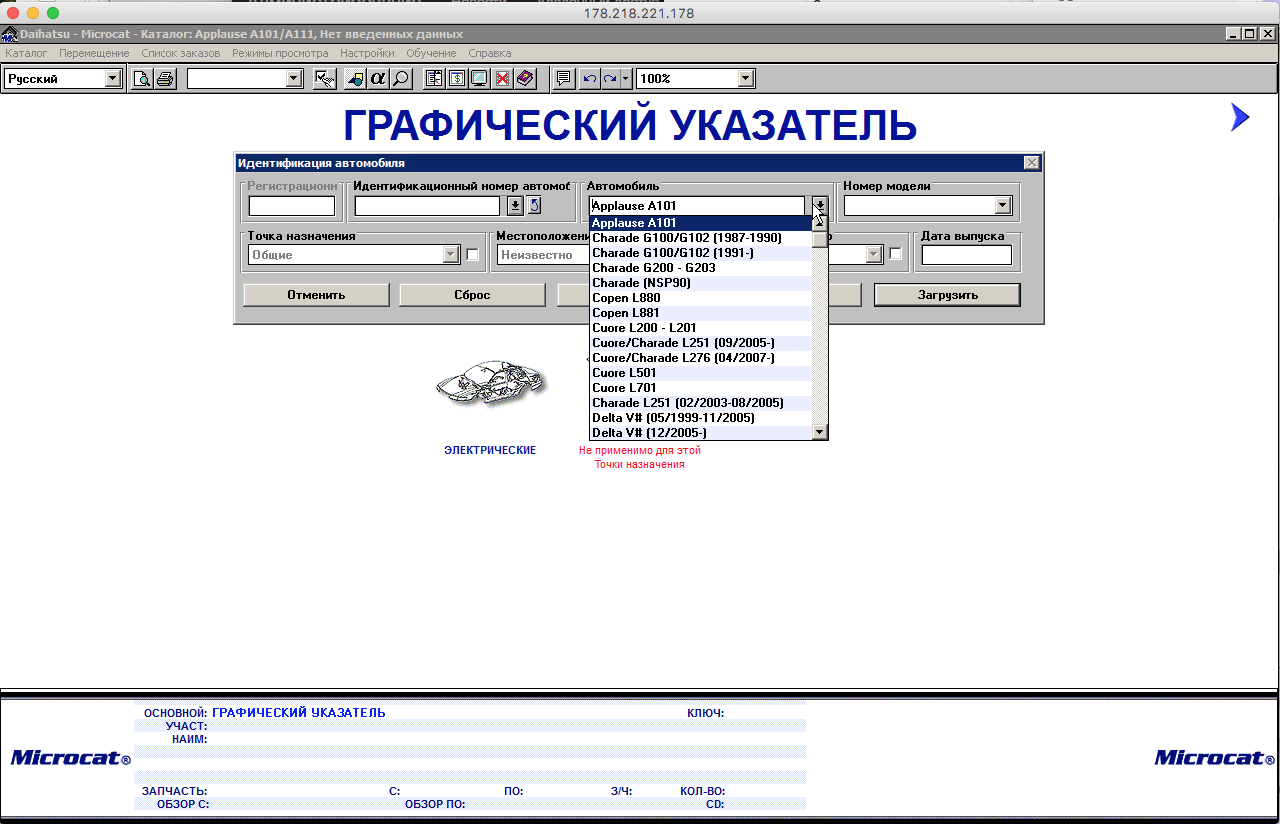This screenshot has height=824, width=1280.
Task: Click the speech bubble notes icon
Action: click(x=564, y=79)
